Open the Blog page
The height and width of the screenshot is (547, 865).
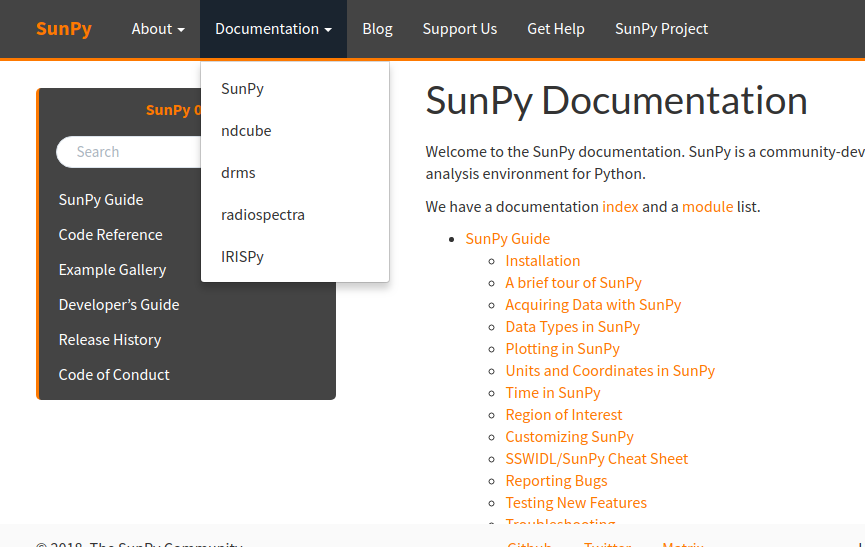[377, 29]
